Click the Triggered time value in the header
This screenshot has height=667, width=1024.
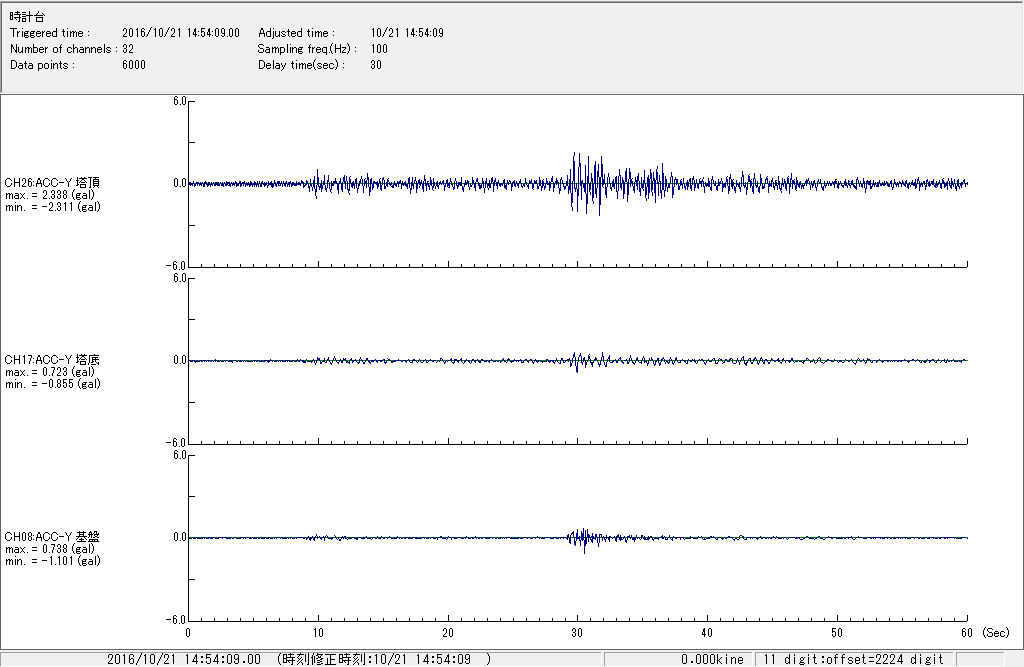[x=187, y=33]
